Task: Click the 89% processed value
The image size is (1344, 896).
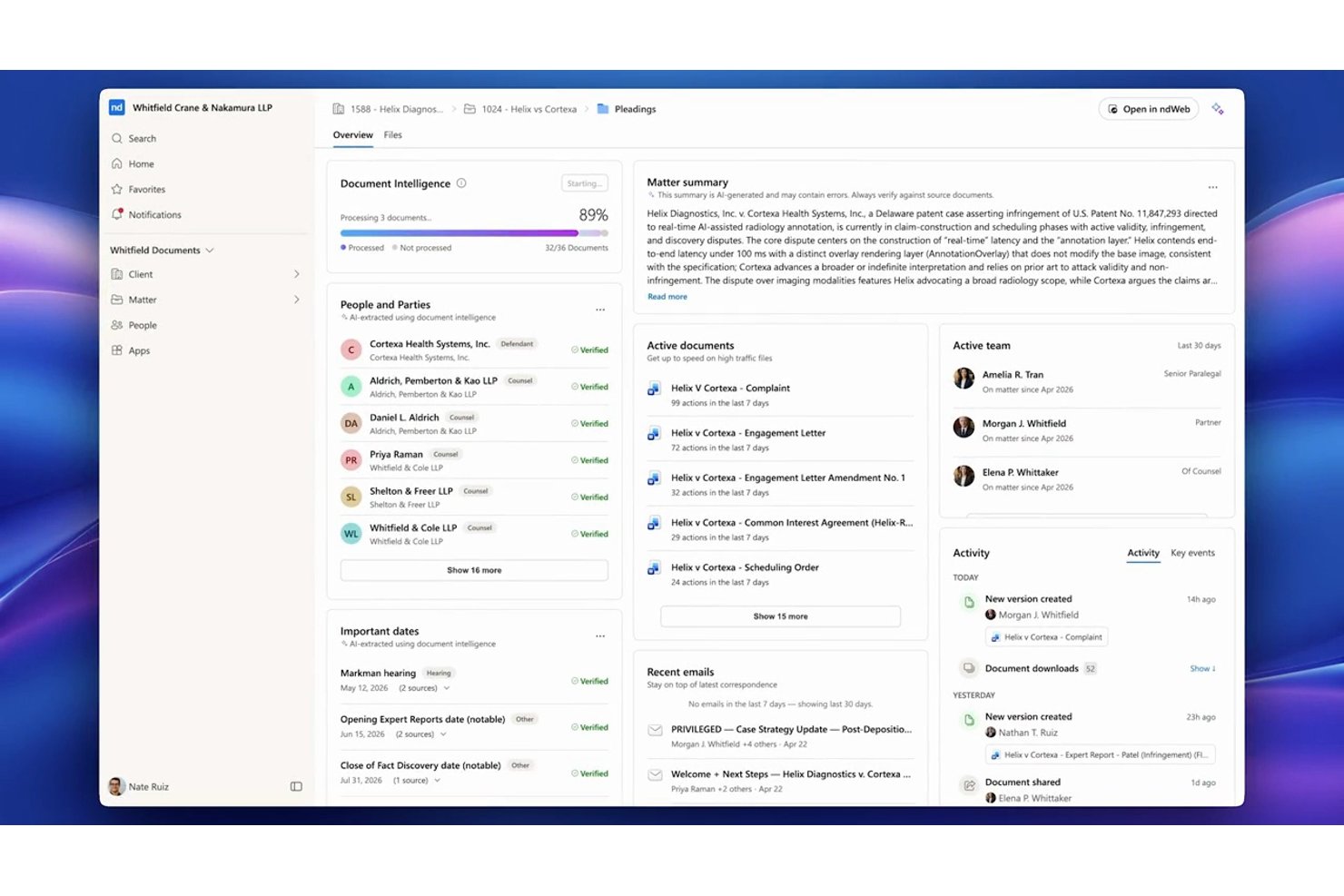Action: click(x=593, y=215)
